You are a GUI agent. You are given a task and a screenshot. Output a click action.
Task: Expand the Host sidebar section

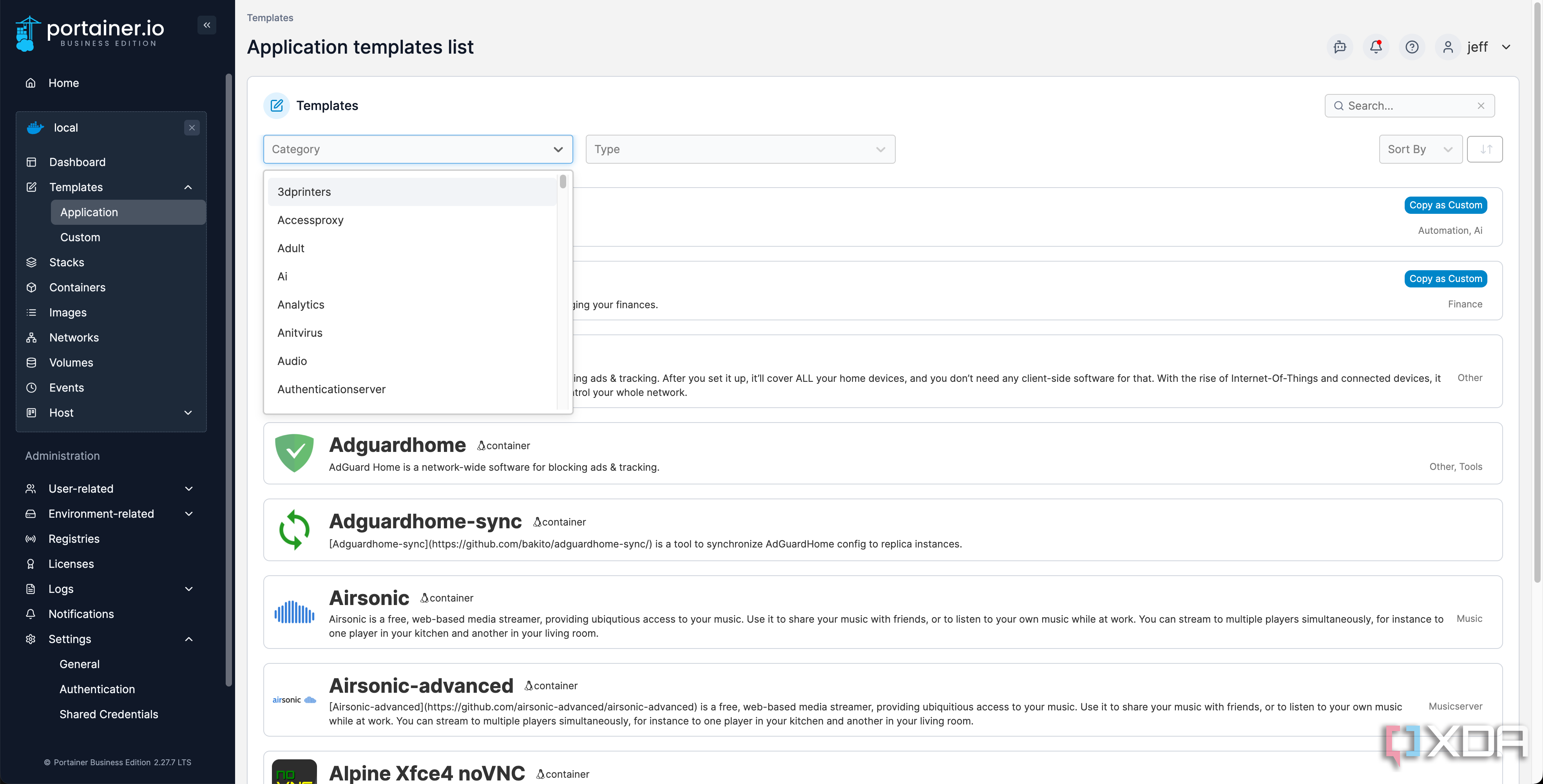tap(188, 413)
